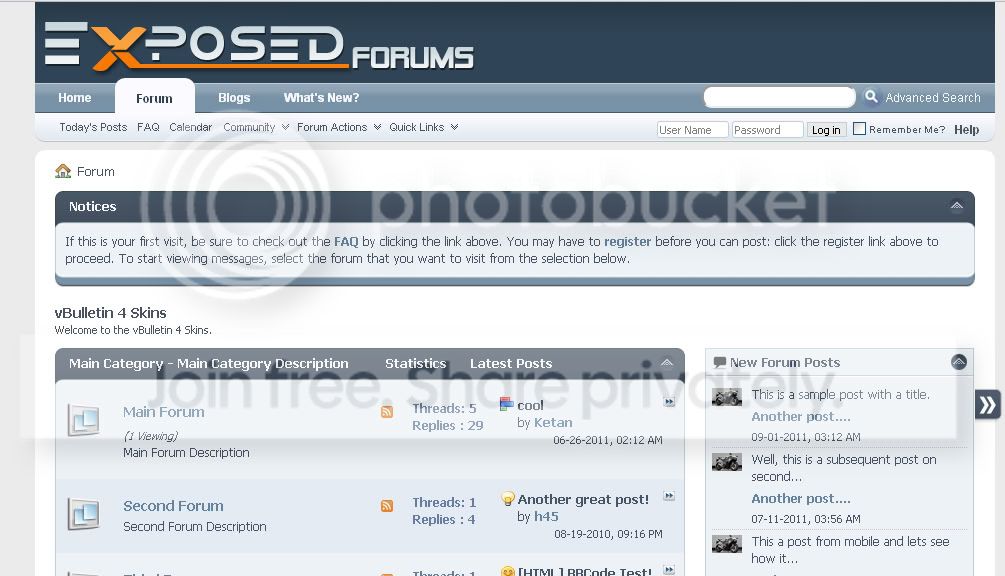Open user Ketan's profile
The height and width of the screenshot is (576, 1005).
pos(553,422)
